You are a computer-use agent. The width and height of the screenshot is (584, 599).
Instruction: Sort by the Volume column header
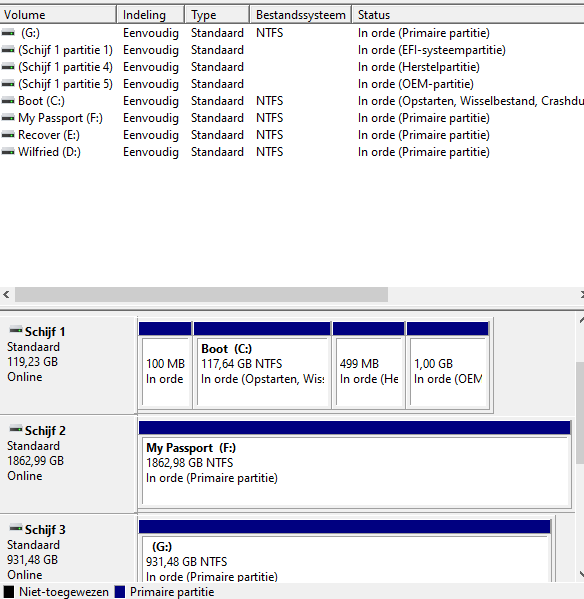click(58, 15)
